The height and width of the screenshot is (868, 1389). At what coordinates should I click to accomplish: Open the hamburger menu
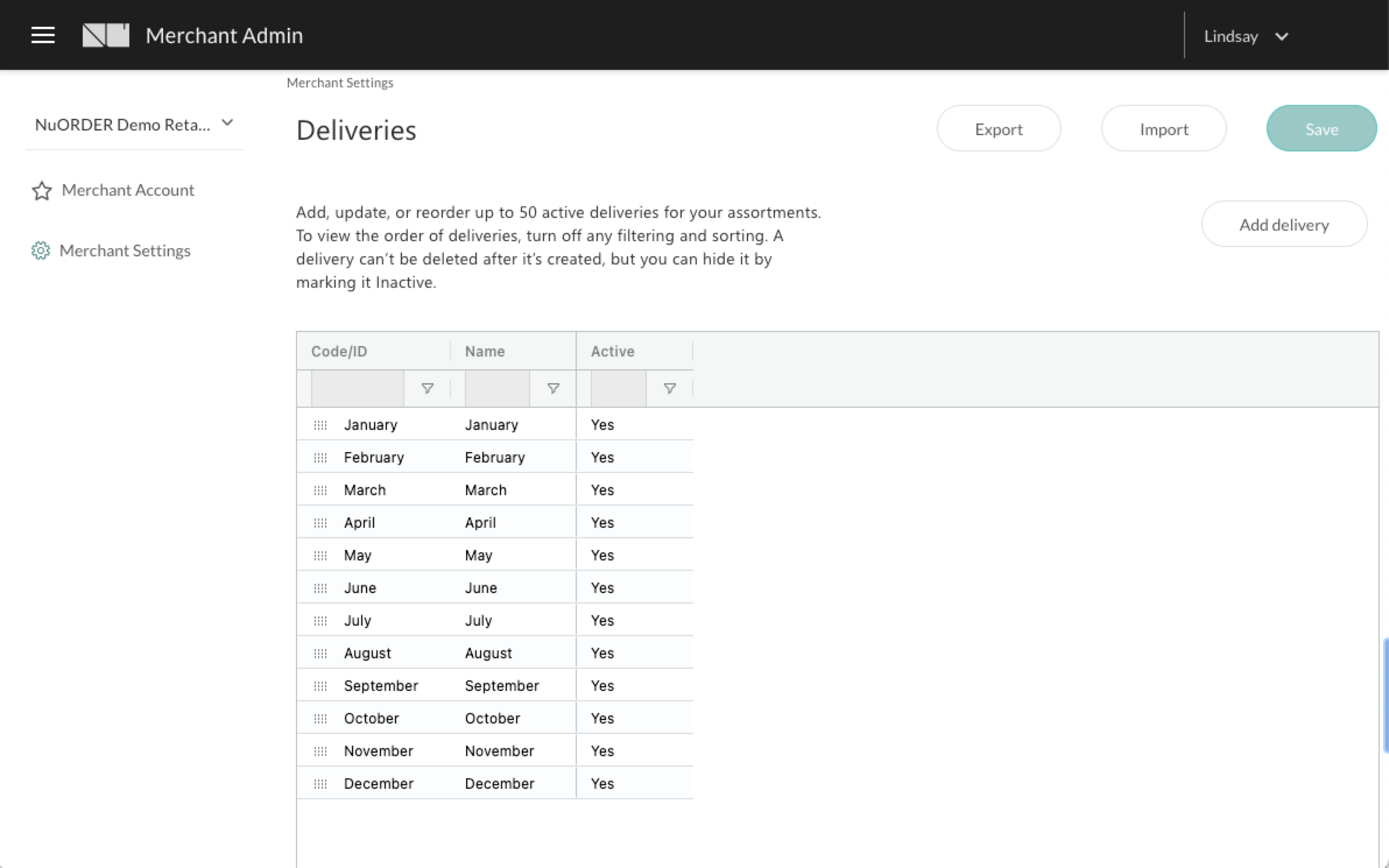[x=43, y=35]
